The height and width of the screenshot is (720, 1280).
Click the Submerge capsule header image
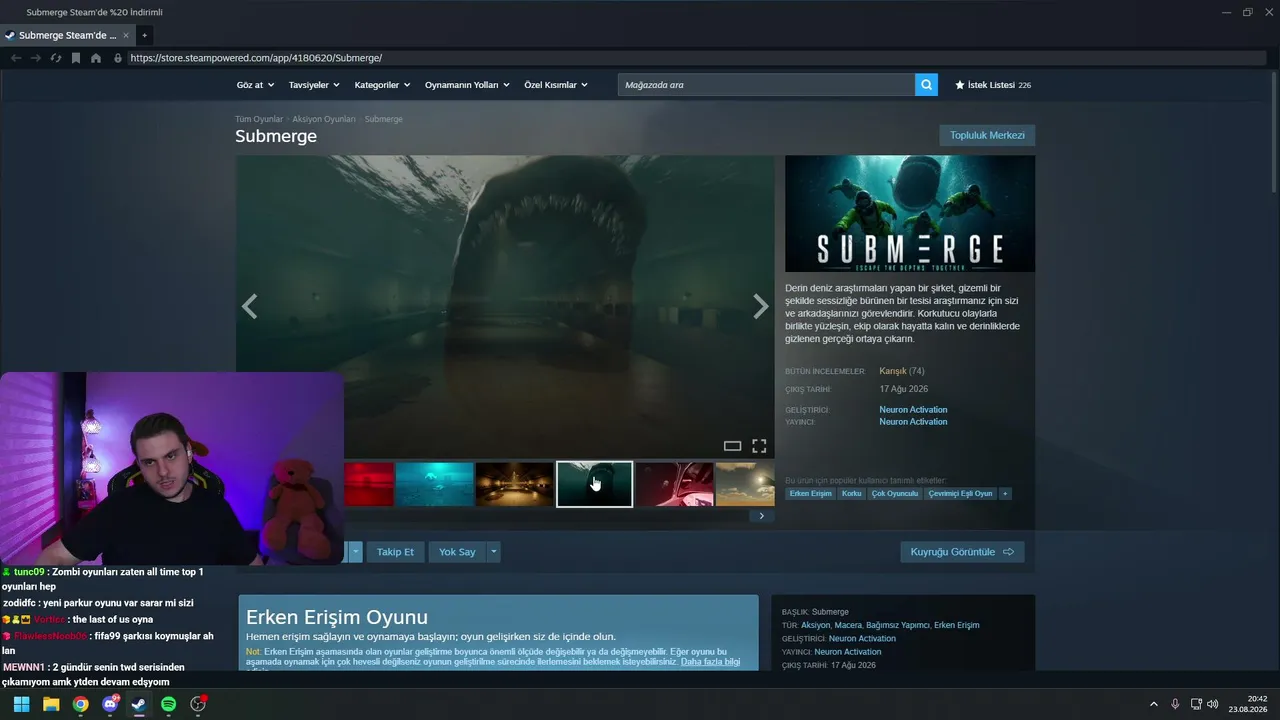[x=910, y=213]
